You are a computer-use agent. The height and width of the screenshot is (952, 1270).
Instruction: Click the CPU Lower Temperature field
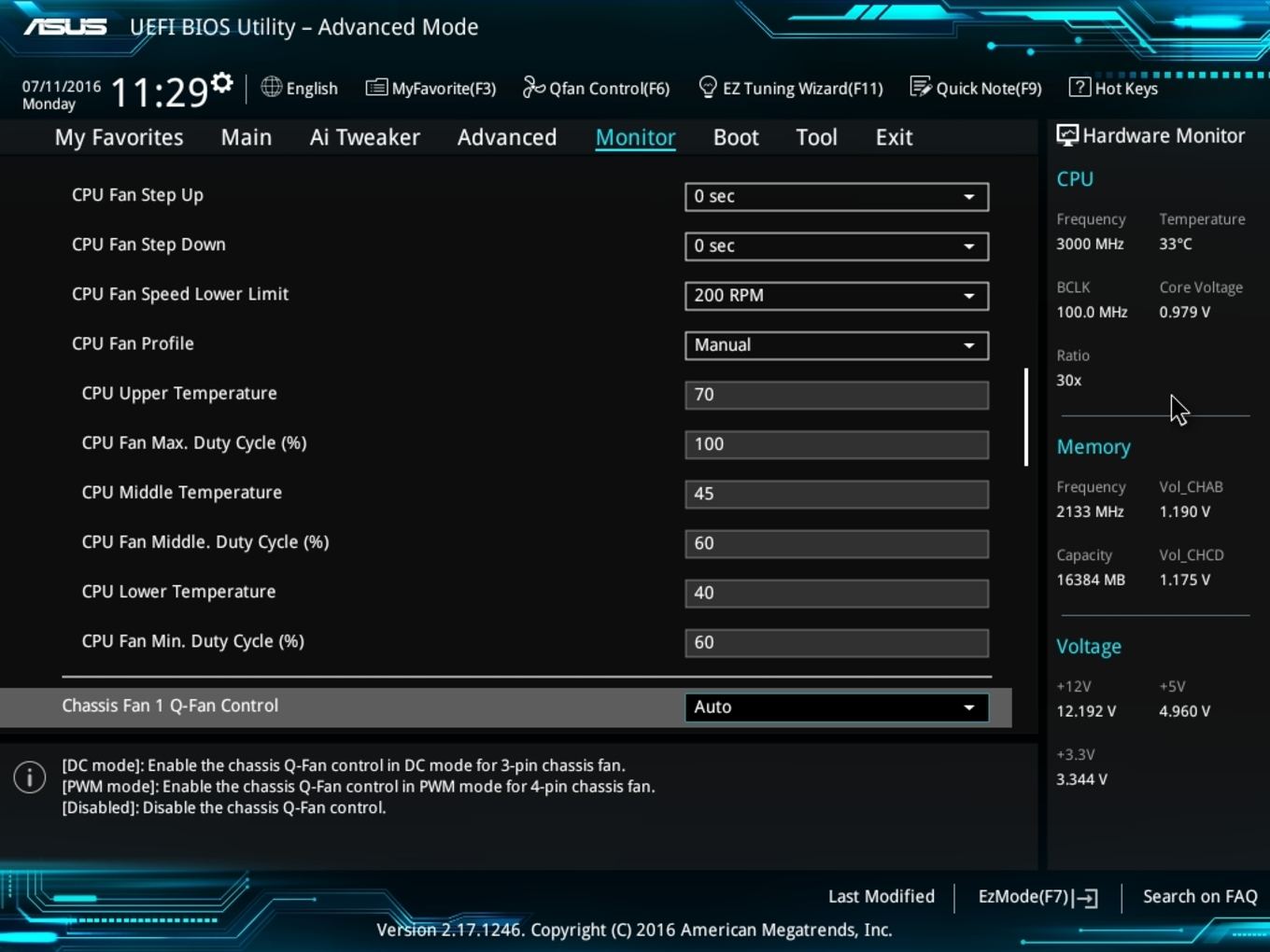(837, 593)
